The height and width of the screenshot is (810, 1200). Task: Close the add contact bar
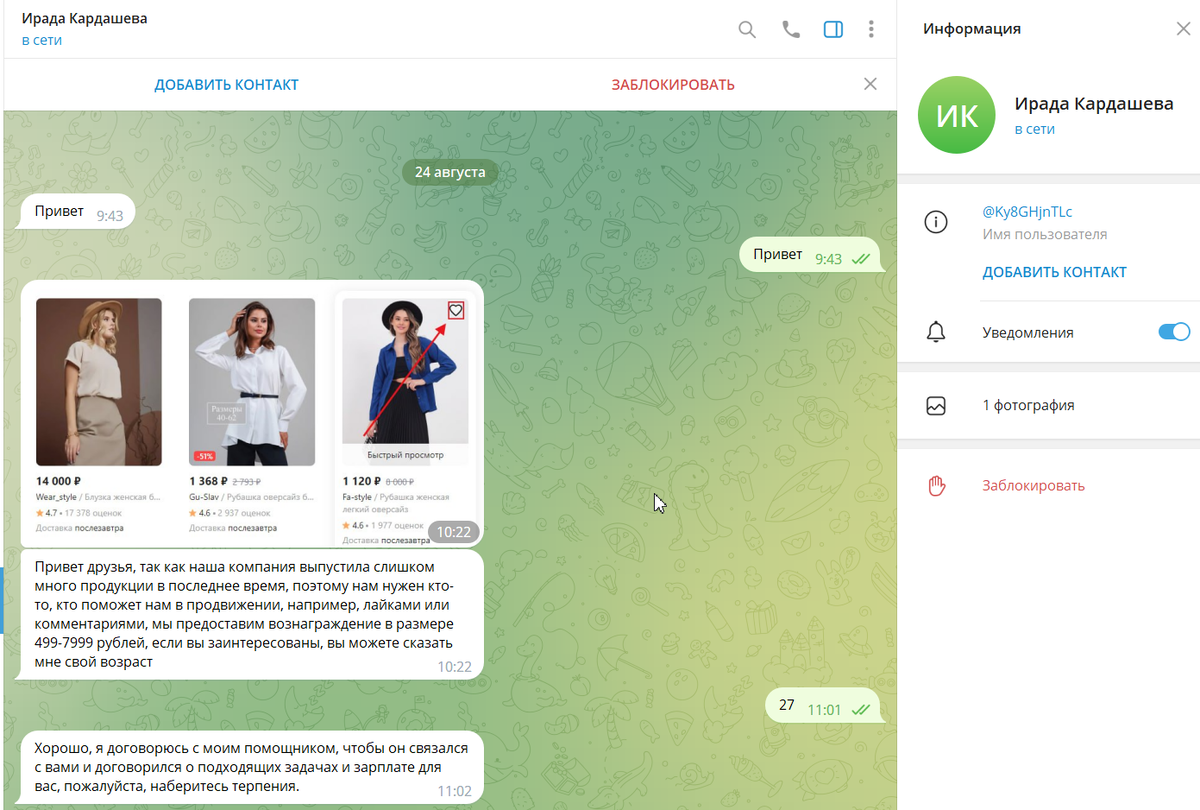click(x=870, y=84)
